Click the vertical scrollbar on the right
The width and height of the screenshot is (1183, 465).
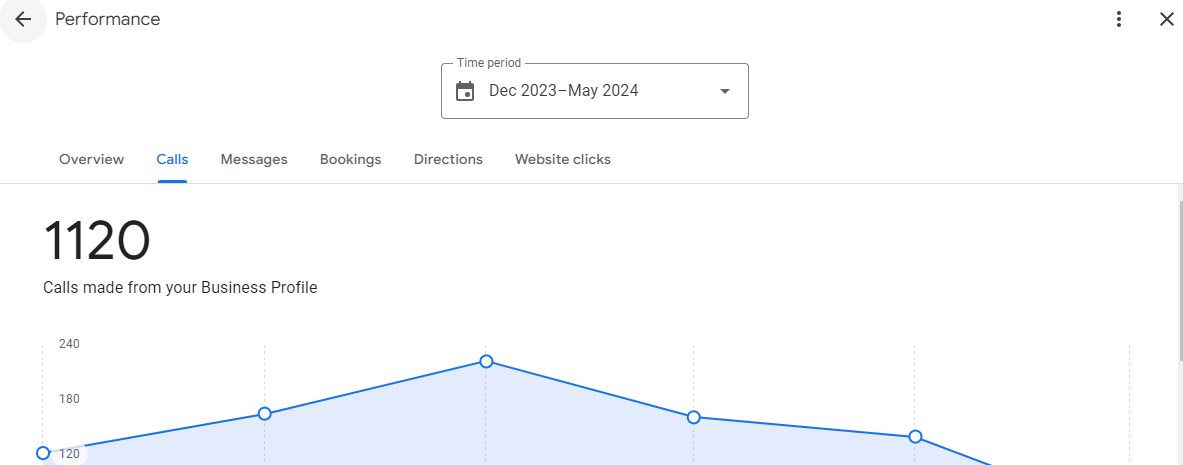(1178, 280)
